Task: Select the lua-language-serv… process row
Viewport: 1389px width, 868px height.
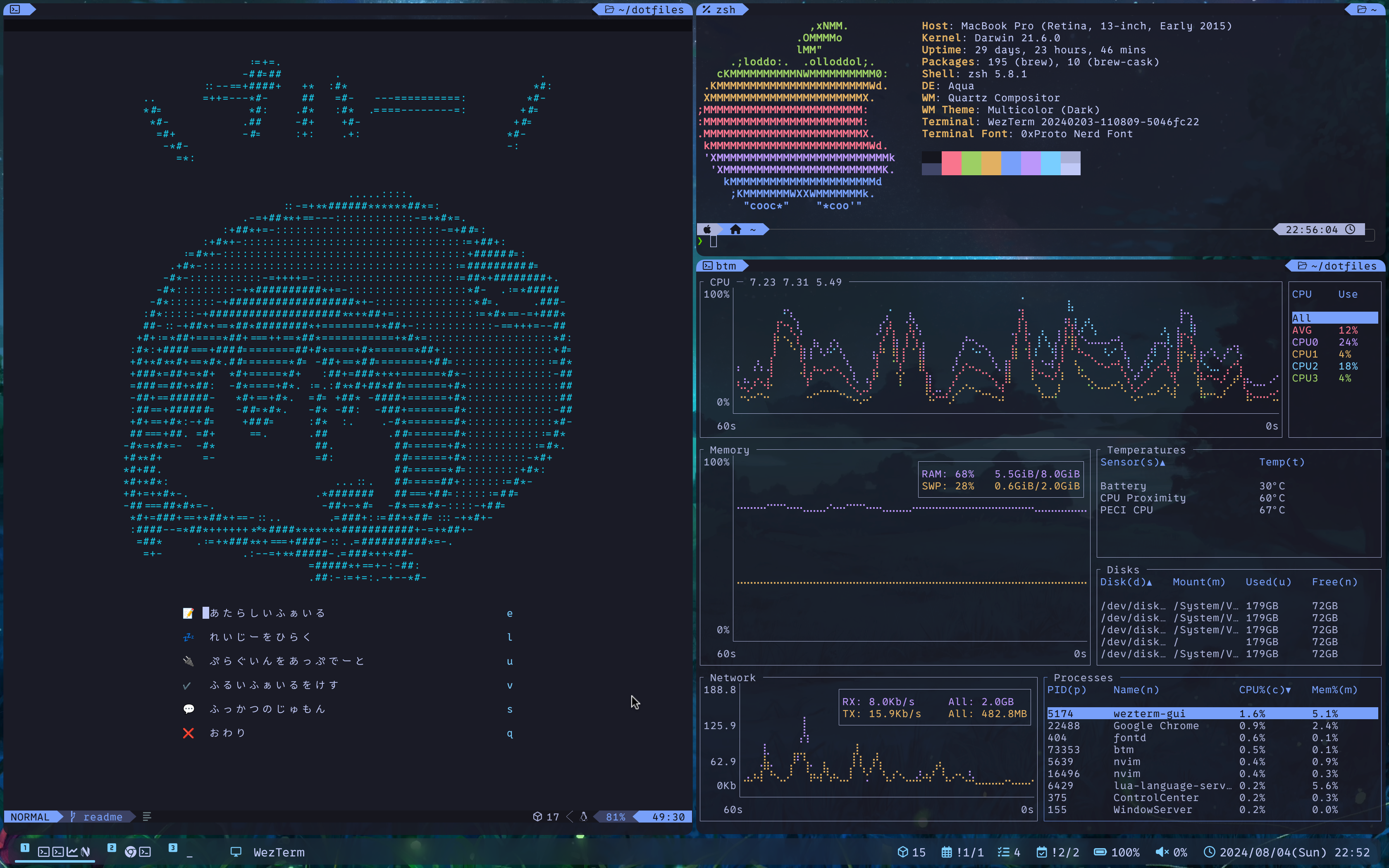Action: pos(1212,786)
